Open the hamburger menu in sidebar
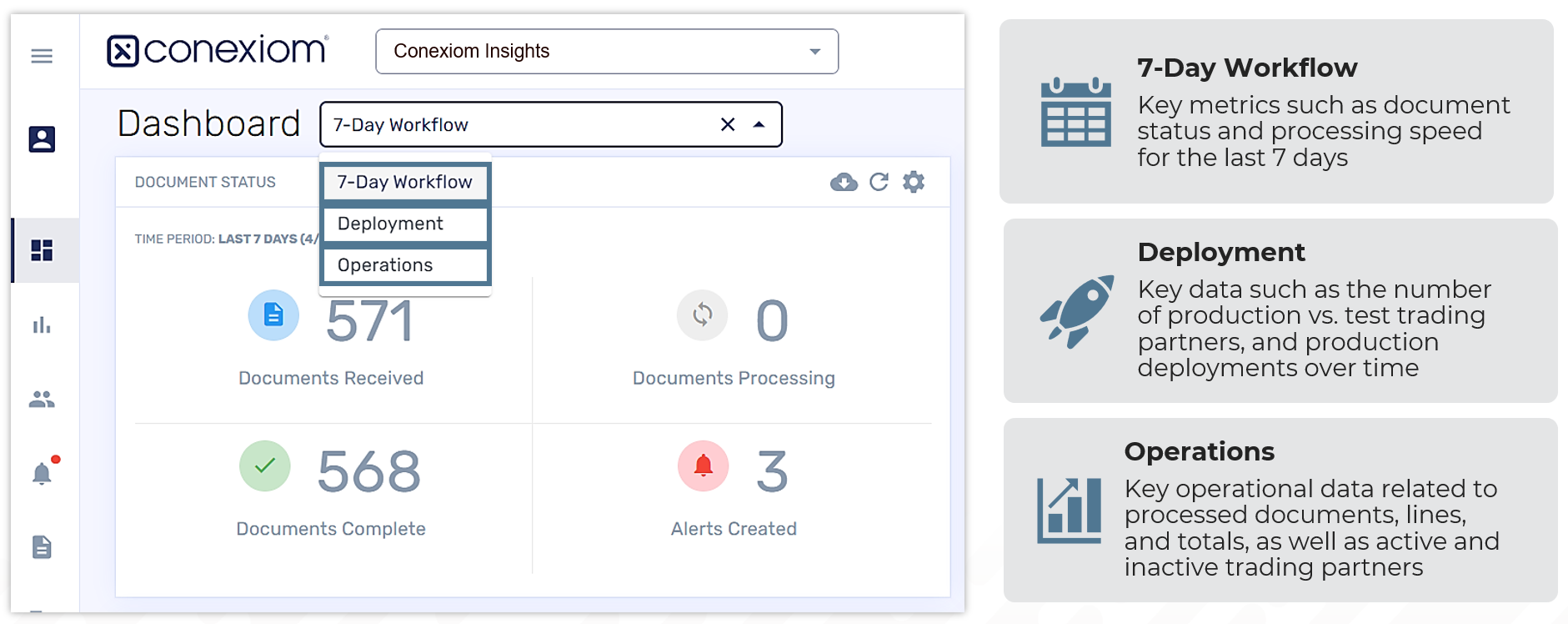 click(x=42, y=56)
